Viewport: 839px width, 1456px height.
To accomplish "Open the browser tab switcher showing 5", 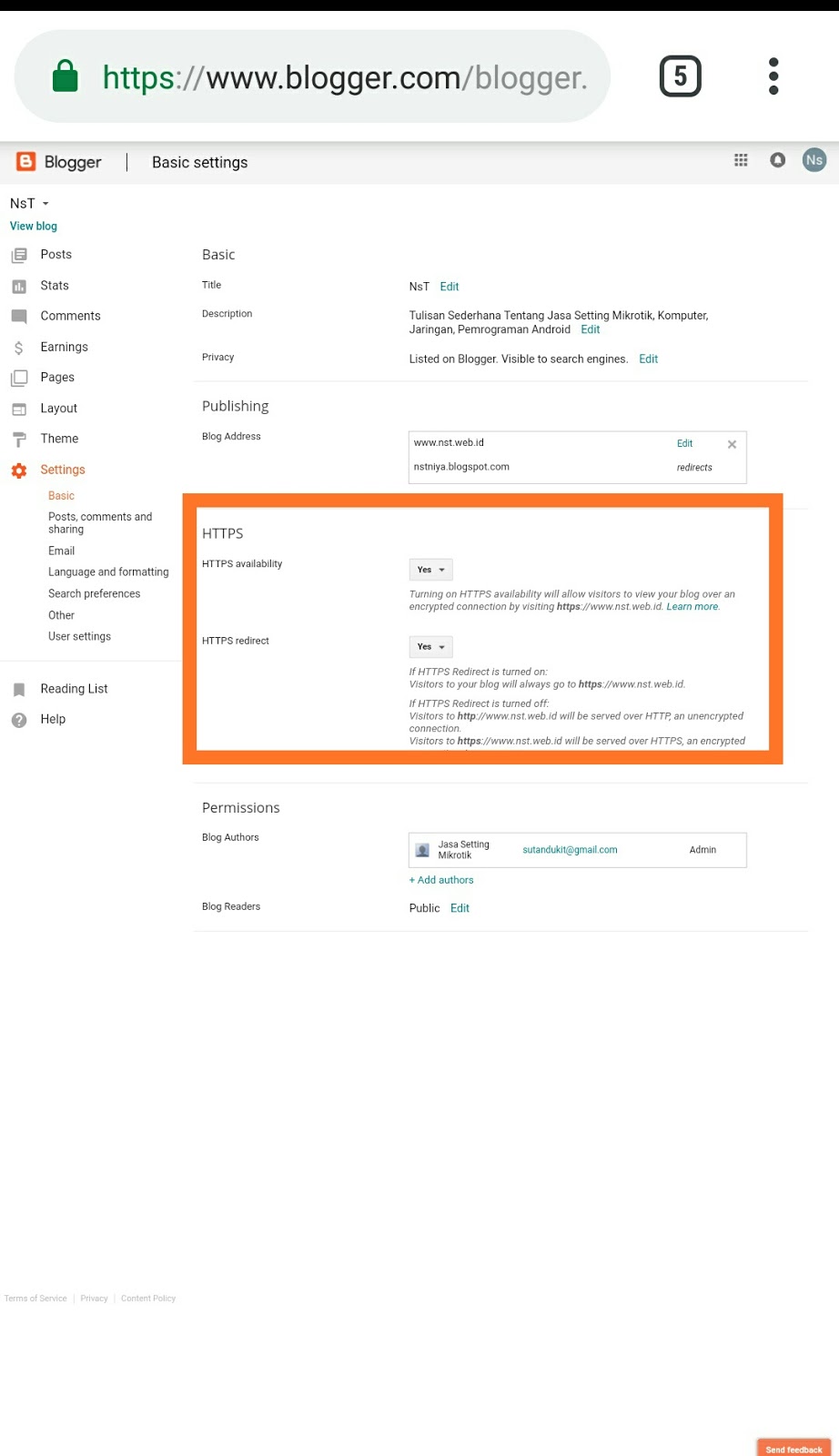I will click(x=680, y=76).
